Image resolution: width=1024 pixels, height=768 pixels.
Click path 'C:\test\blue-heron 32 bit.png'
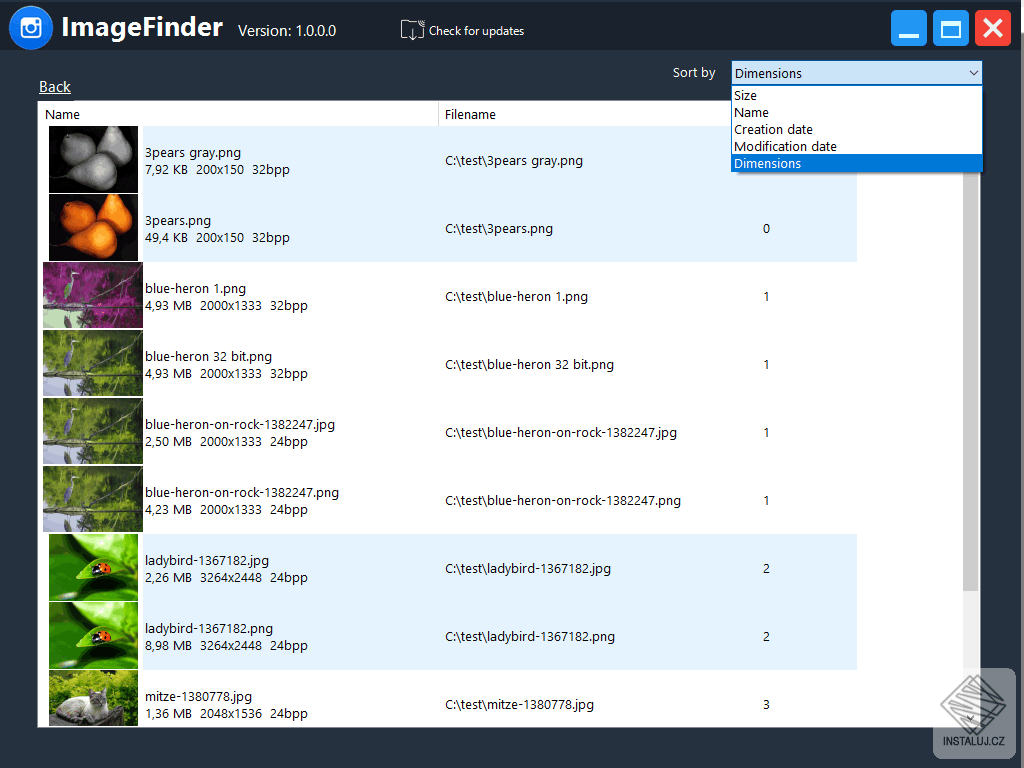(x=530, y=364)
